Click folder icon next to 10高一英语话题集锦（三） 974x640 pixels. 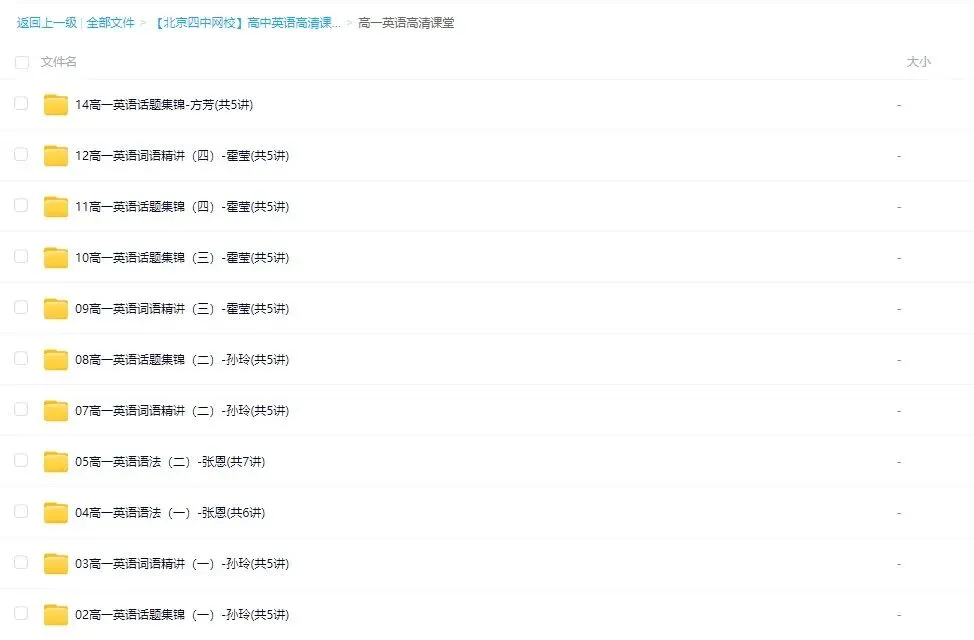pyautogui.click(x=55, y=257)
